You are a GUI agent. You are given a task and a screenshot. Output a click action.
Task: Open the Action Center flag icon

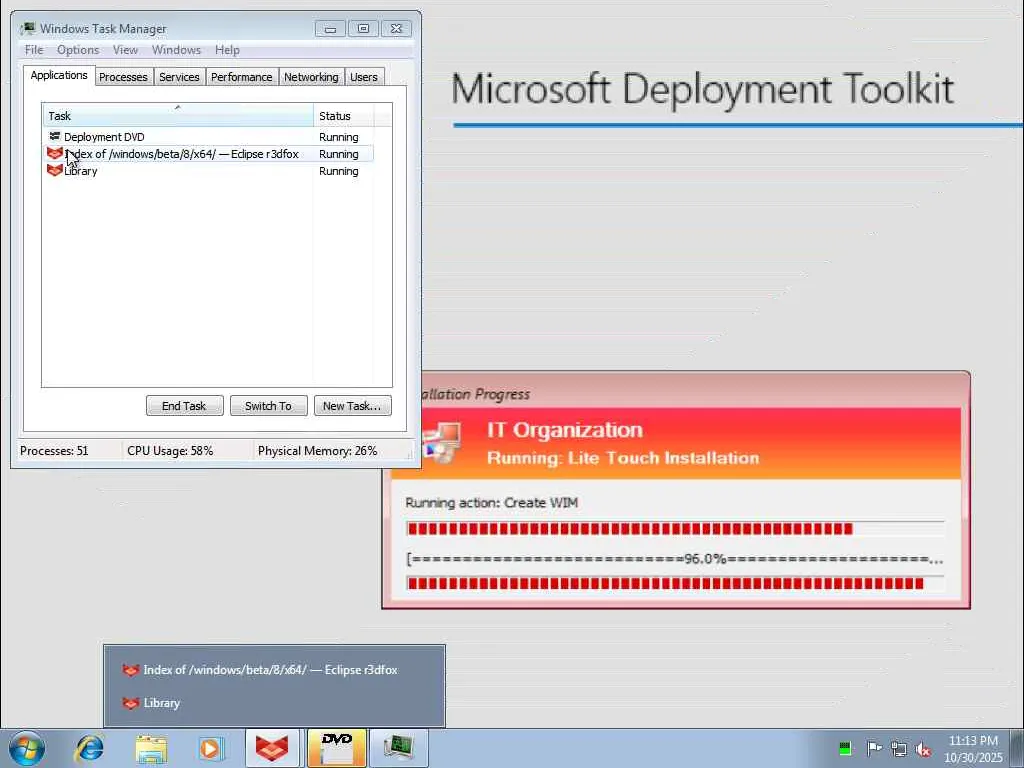tap(873, 748)
